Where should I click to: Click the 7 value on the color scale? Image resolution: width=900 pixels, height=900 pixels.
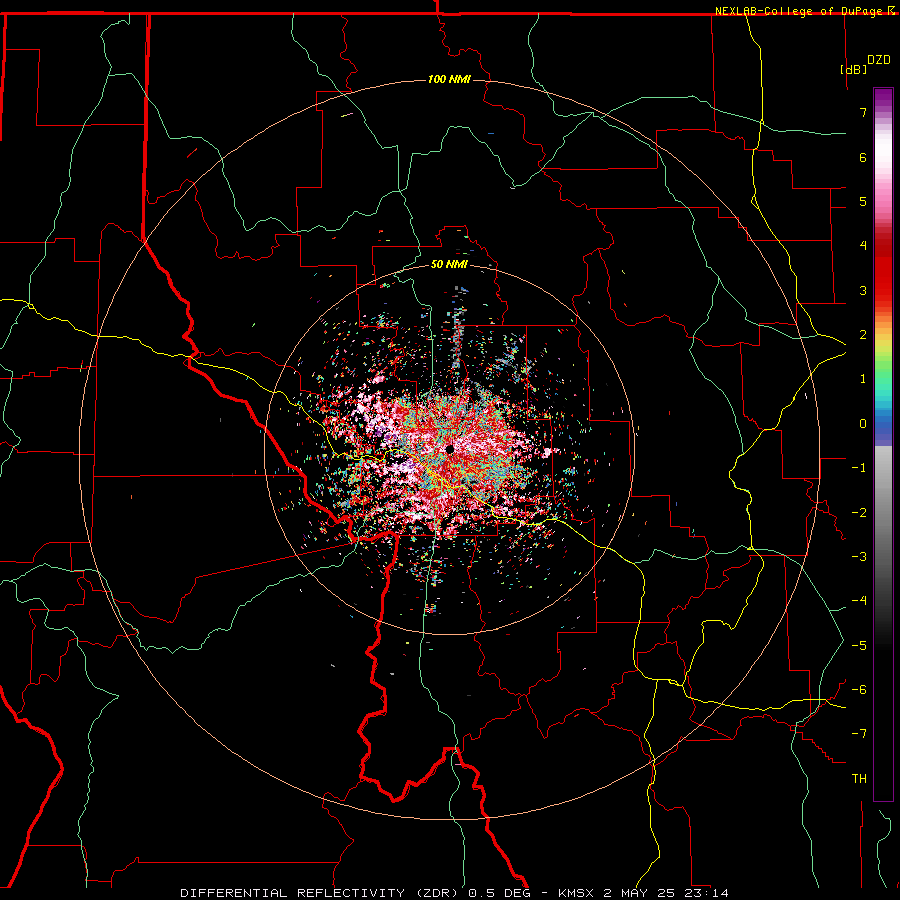pos(863,112)
